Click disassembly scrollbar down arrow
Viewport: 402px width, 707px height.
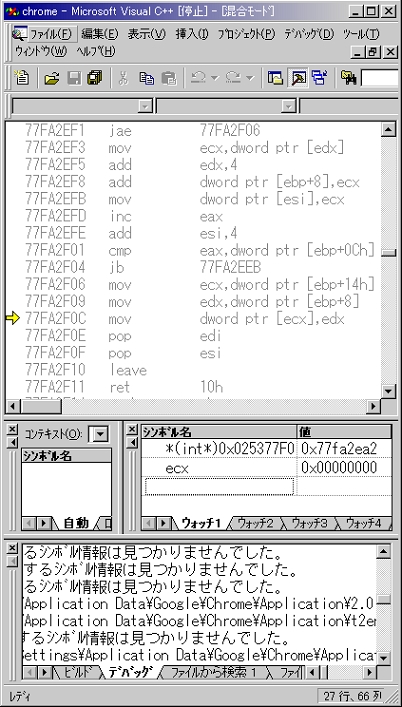pos(388,391)
